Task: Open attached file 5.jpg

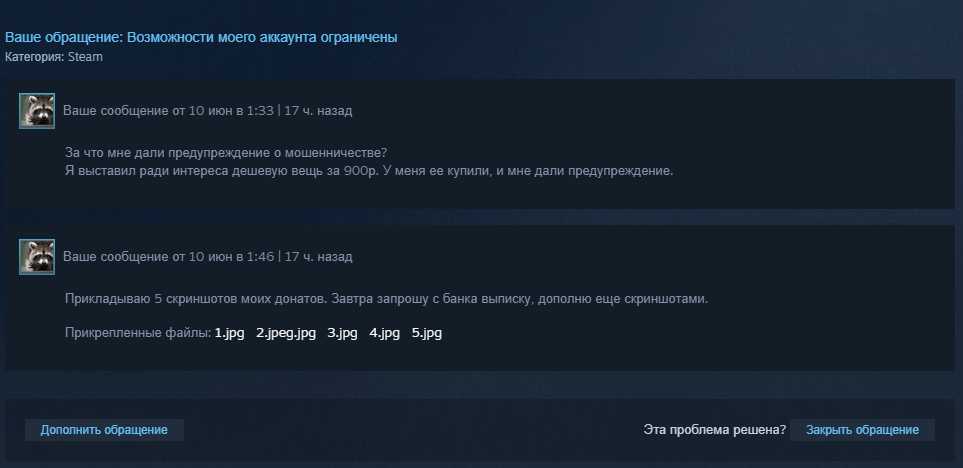Action: tap(427, 333)
